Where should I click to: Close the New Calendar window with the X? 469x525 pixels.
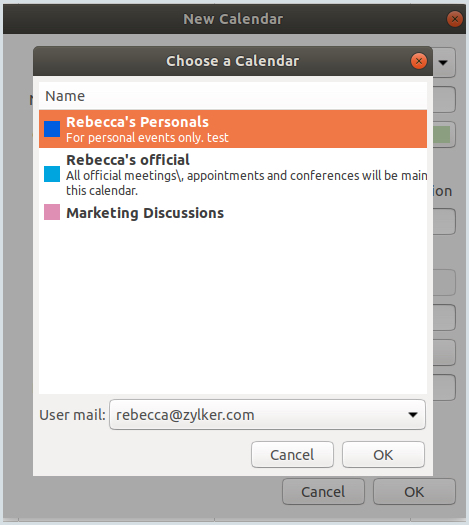[x=455, y=19]
